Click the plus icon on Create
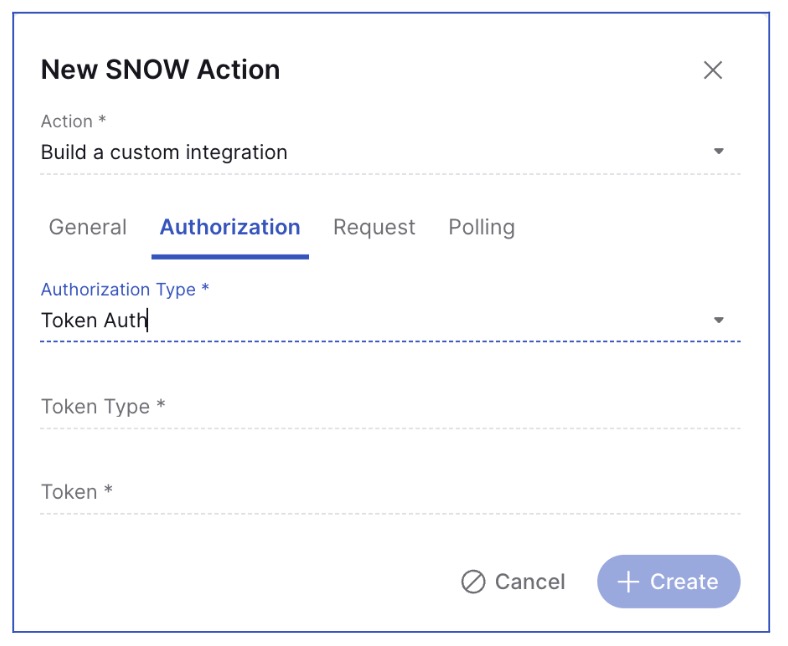788x646 pixels. pos(628,582)
